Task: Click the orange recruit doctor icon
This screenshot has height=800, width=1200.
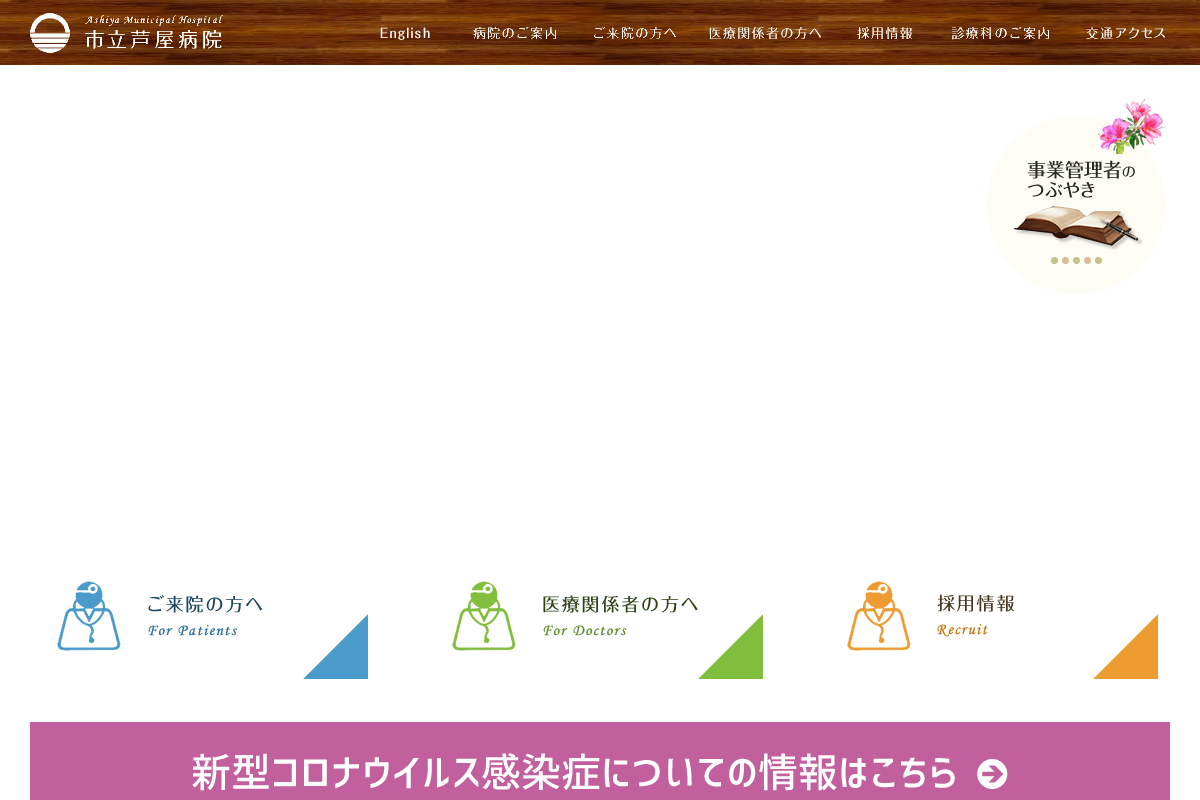Action: click(879, 616)
